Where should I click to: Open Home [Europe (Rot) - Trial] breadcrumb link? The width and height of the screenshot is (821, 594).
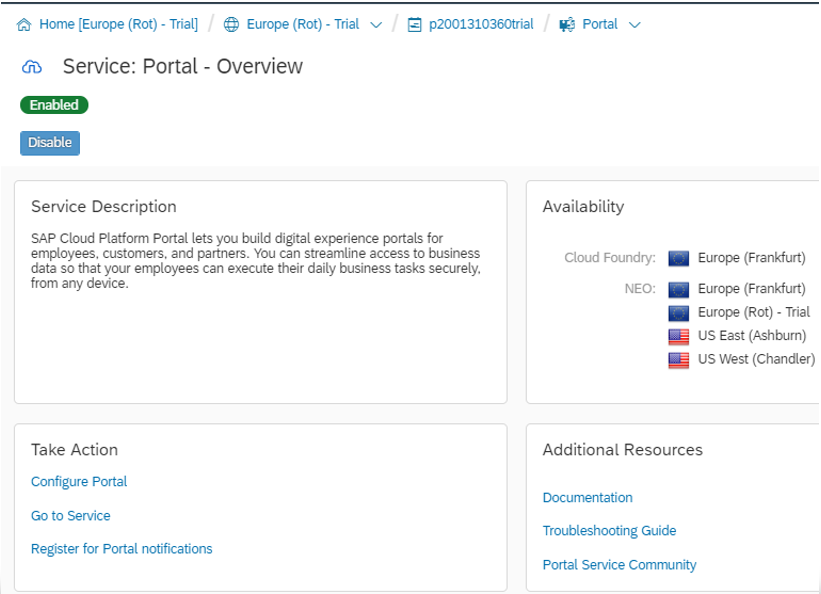[118, 24]
